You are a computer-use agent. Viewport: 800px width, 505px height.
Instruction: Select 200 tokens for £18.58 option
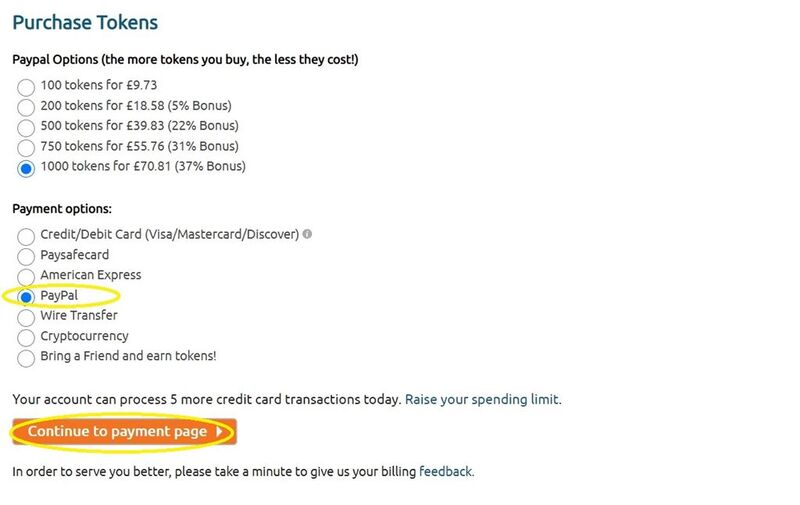tap(26, 108)
